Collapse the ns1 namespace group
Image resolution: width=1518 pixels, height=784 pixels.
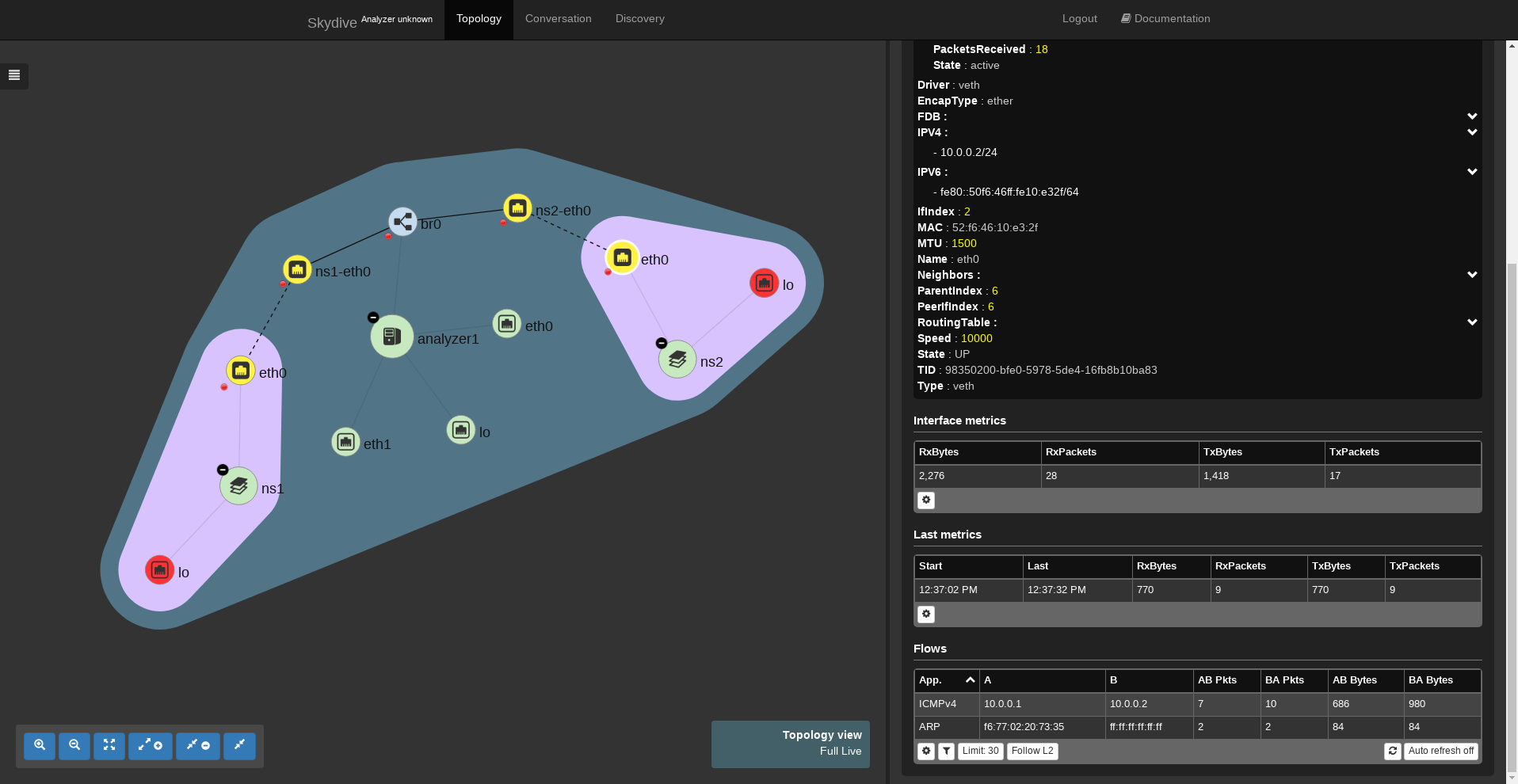pyautogui.click(x=223, y=470)
